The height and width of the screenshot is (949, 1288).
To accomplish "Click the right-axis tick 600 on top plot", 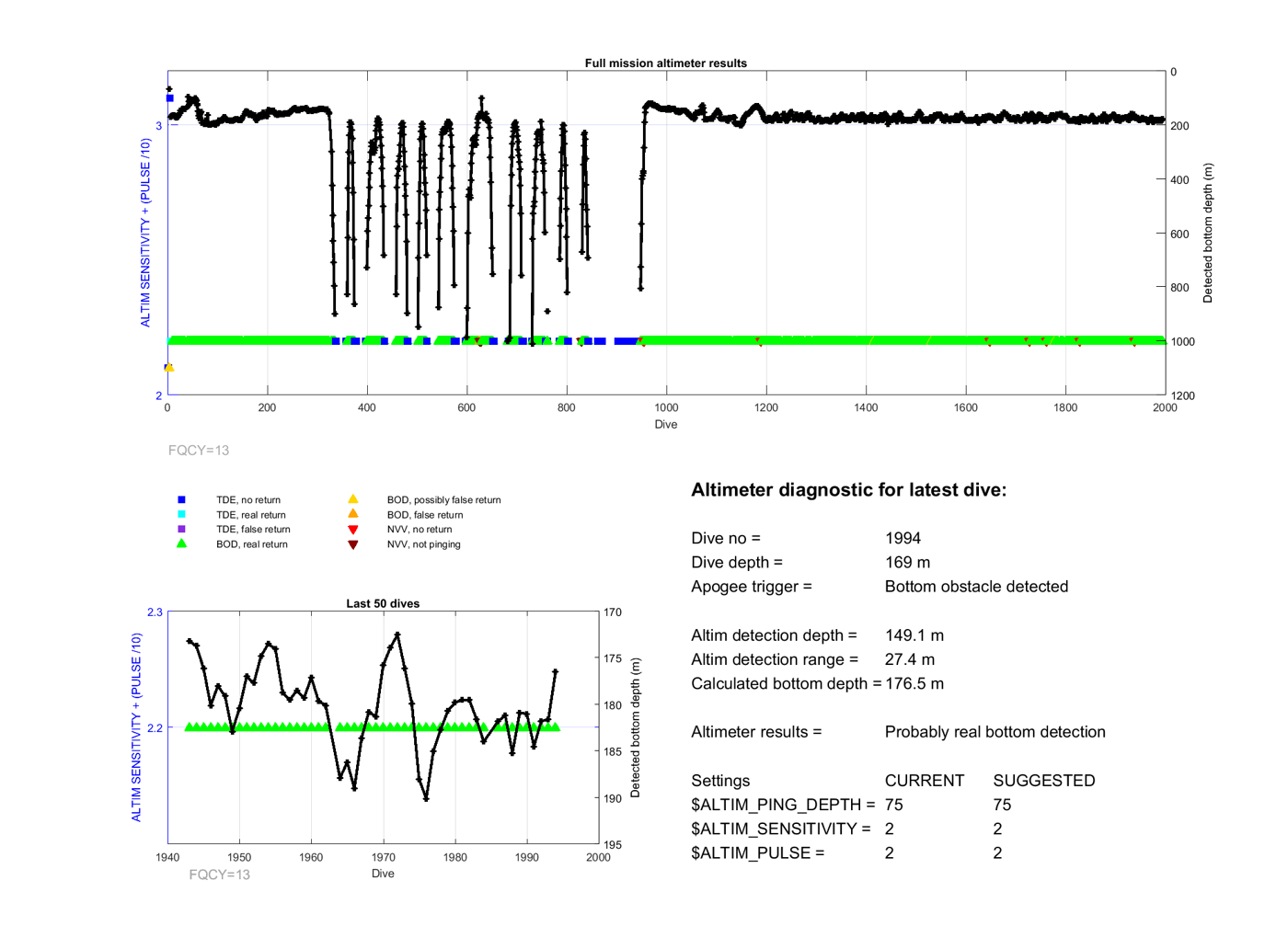I will [1179, 234].
